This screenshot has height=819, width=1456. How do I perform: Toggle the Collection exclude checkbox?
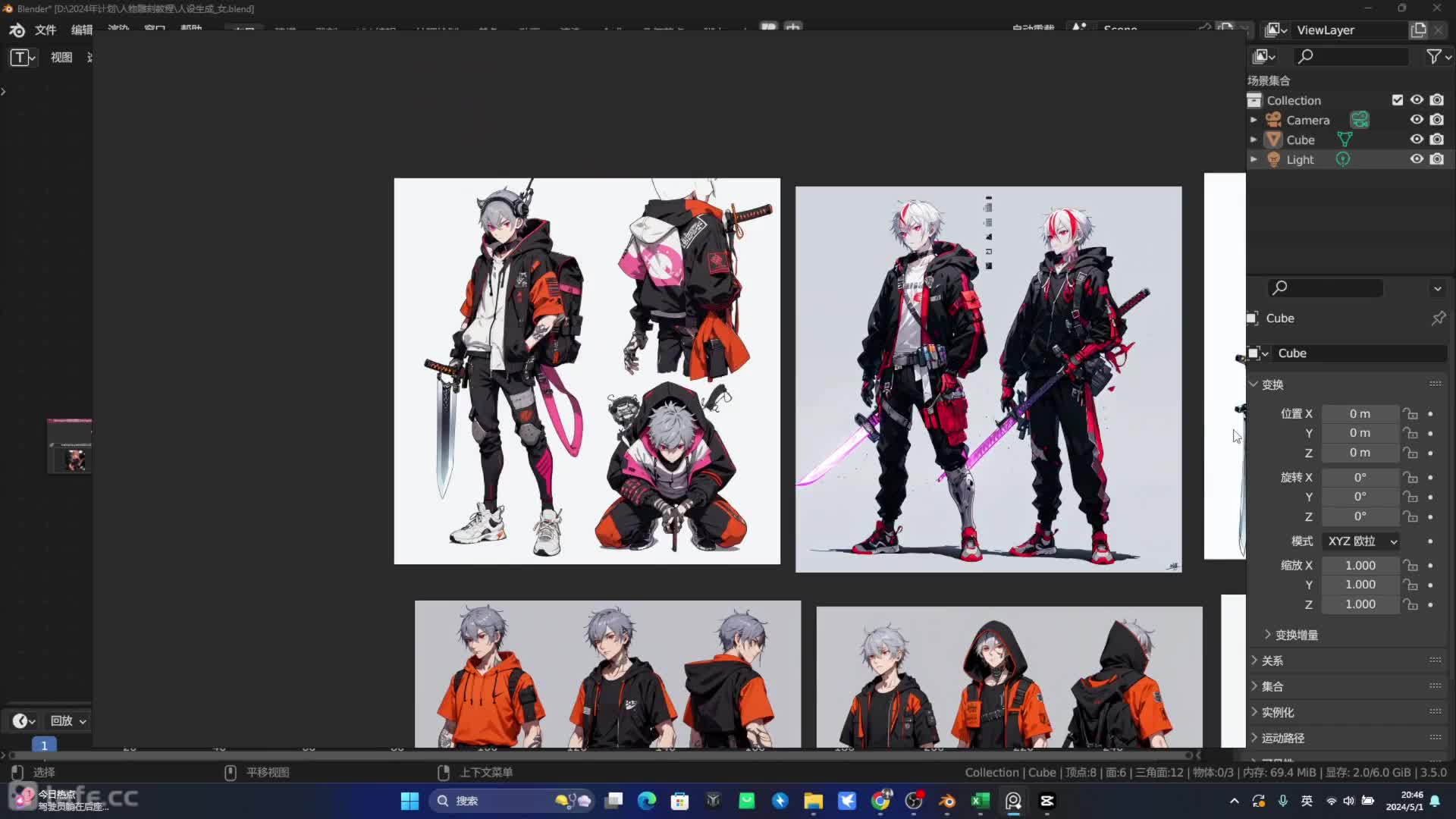[1398, 100]
